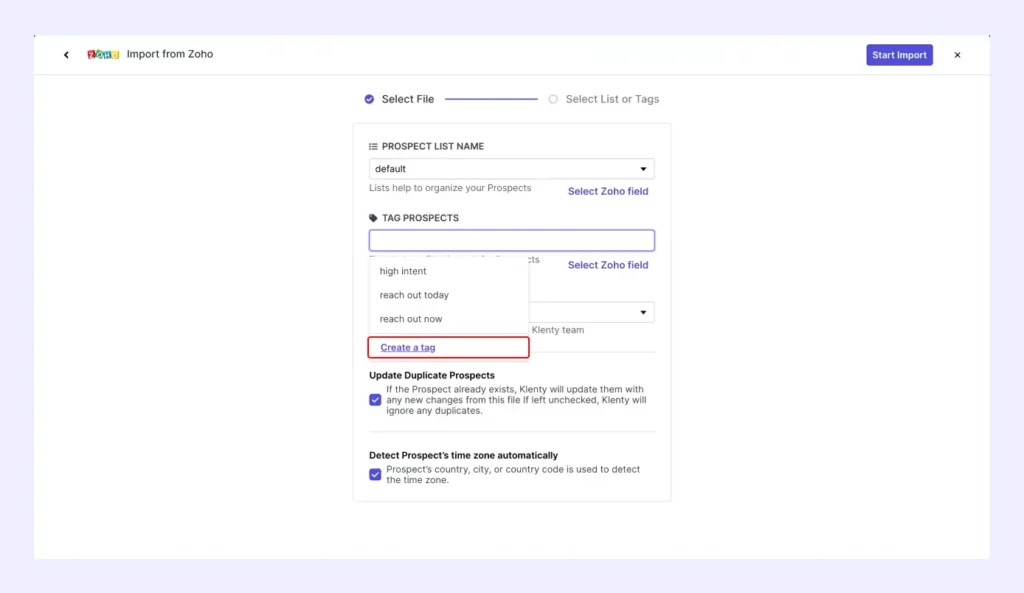Click the Select File step label
Screen dimensions: 1024x593
(x=408, y=99)
